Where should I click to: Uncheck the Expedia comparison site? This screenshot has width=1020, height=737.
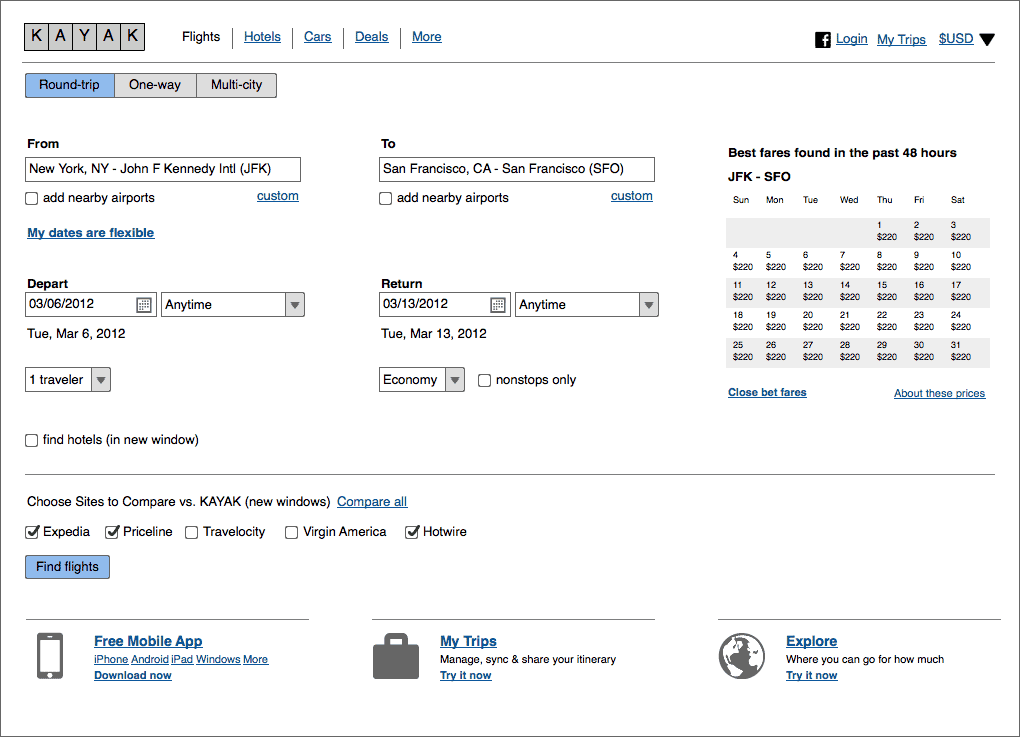pos(32,532)
